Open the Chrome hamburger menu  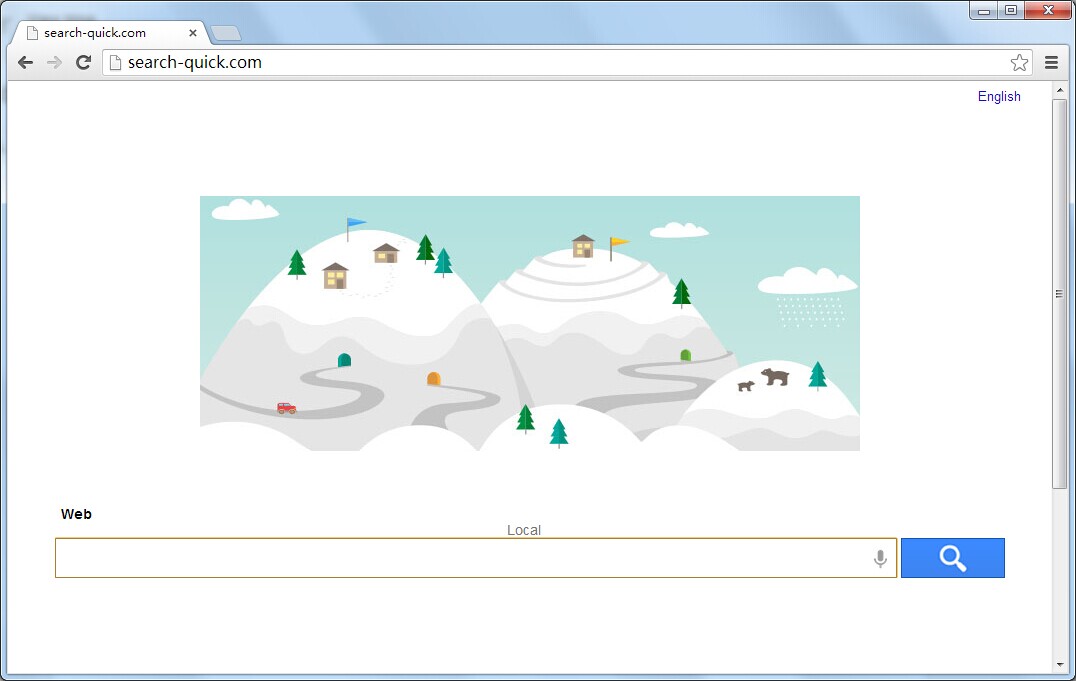point(1051,62)
